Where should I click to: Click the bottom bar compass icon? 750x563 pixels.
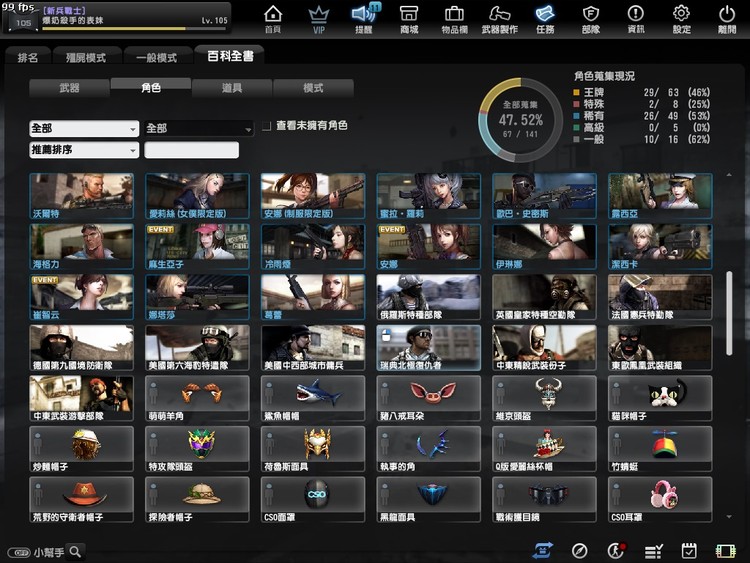[579, 551]
